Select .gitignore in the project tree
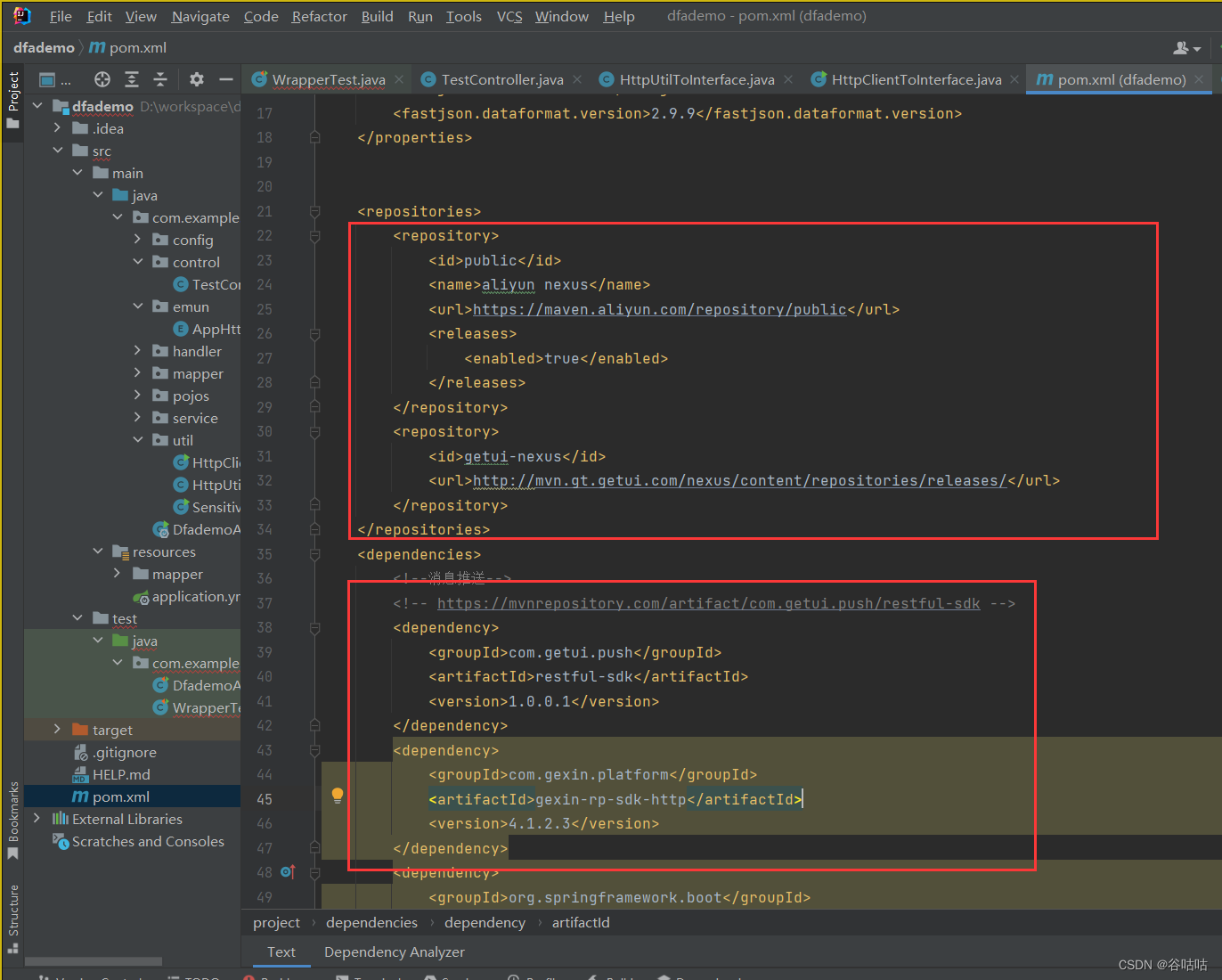 coord(124,752)
